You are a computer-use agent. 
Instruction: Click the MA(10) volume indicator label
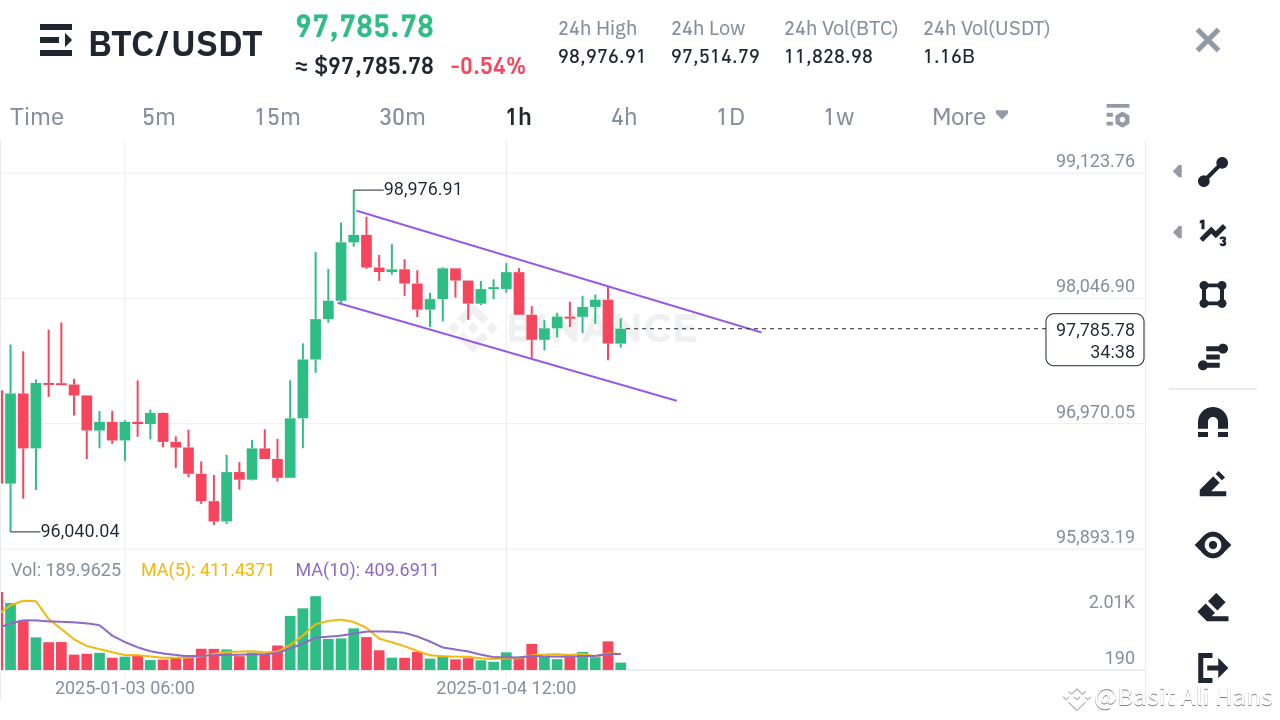pyautogui.click(x=367, y=569)
